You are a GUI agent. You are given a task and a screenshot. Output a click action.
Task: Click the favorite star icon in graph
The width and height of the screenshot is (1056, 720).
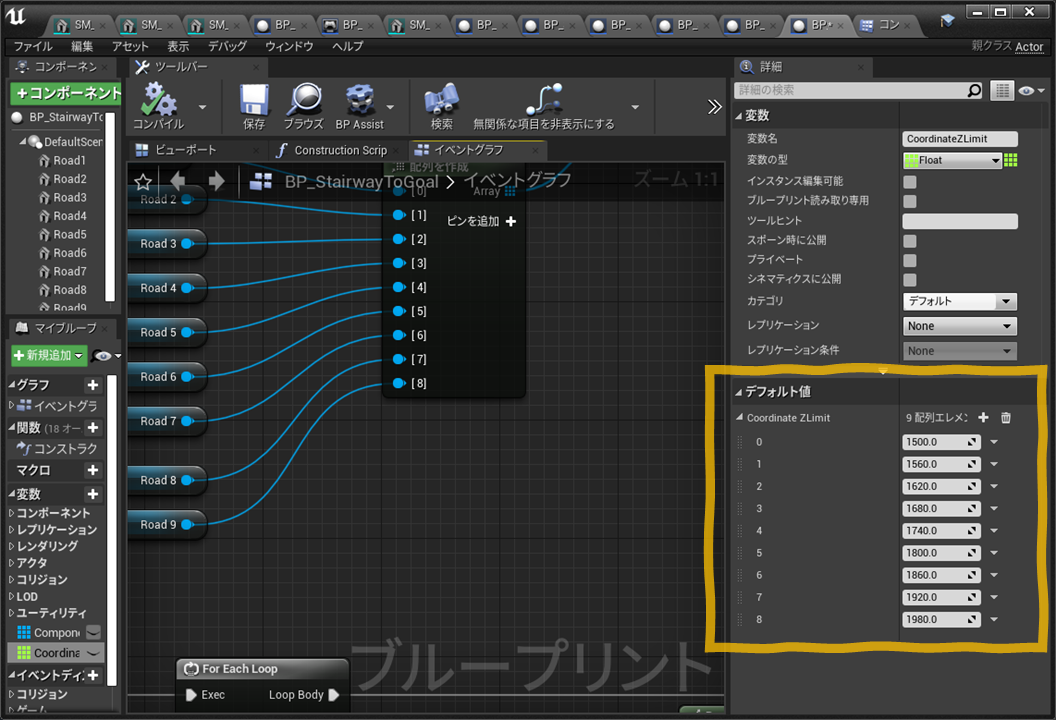pyautogui.click(x=143, y=182)
